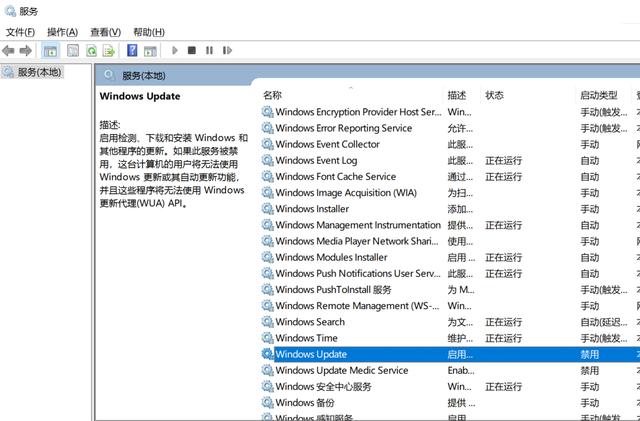
Task: Click gear icon beside Windows Event Log
Action: point(267,160)
